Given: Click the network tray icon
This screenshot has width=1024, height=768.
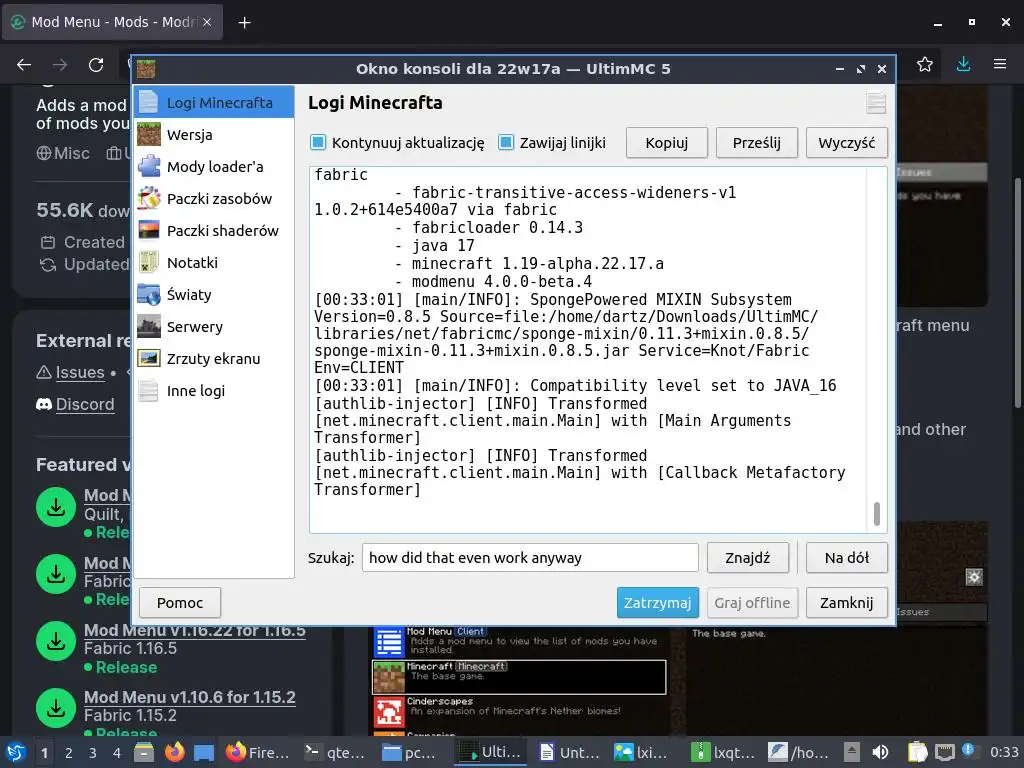Looking at the screenshot, I should tap(944, 752).
